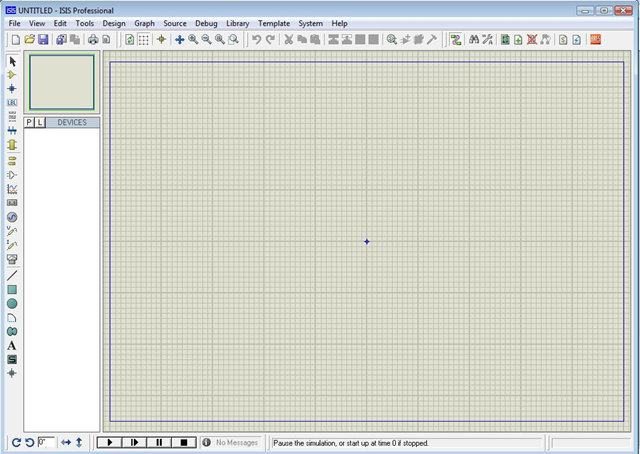The height and width of the screenshot is (454, 640).
Task: Select the 2D line tool
Action: [x=12, y=276]
